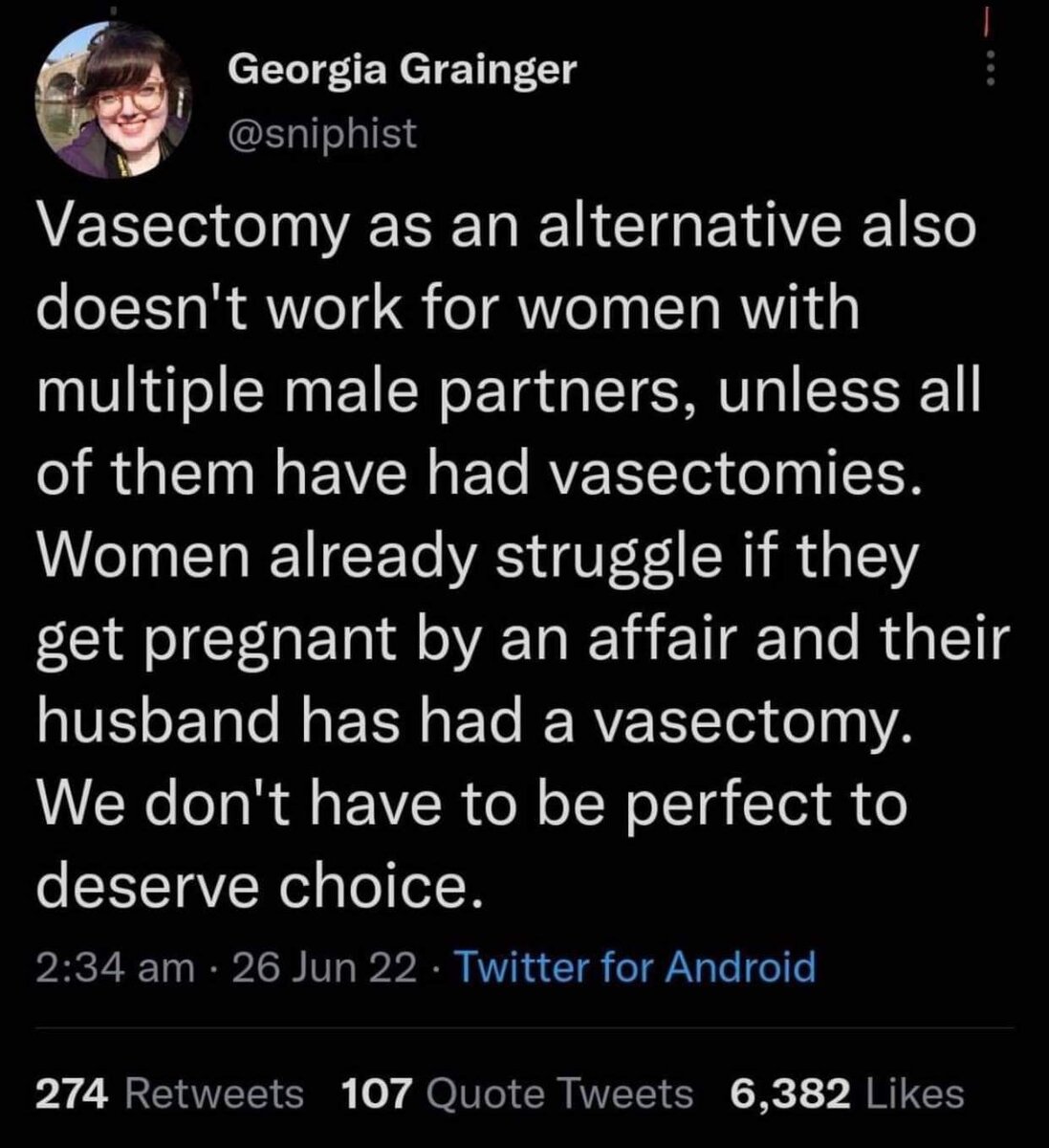Visit the @sniphist handle
This screenshot has width=1049, height=1148.
325,133
